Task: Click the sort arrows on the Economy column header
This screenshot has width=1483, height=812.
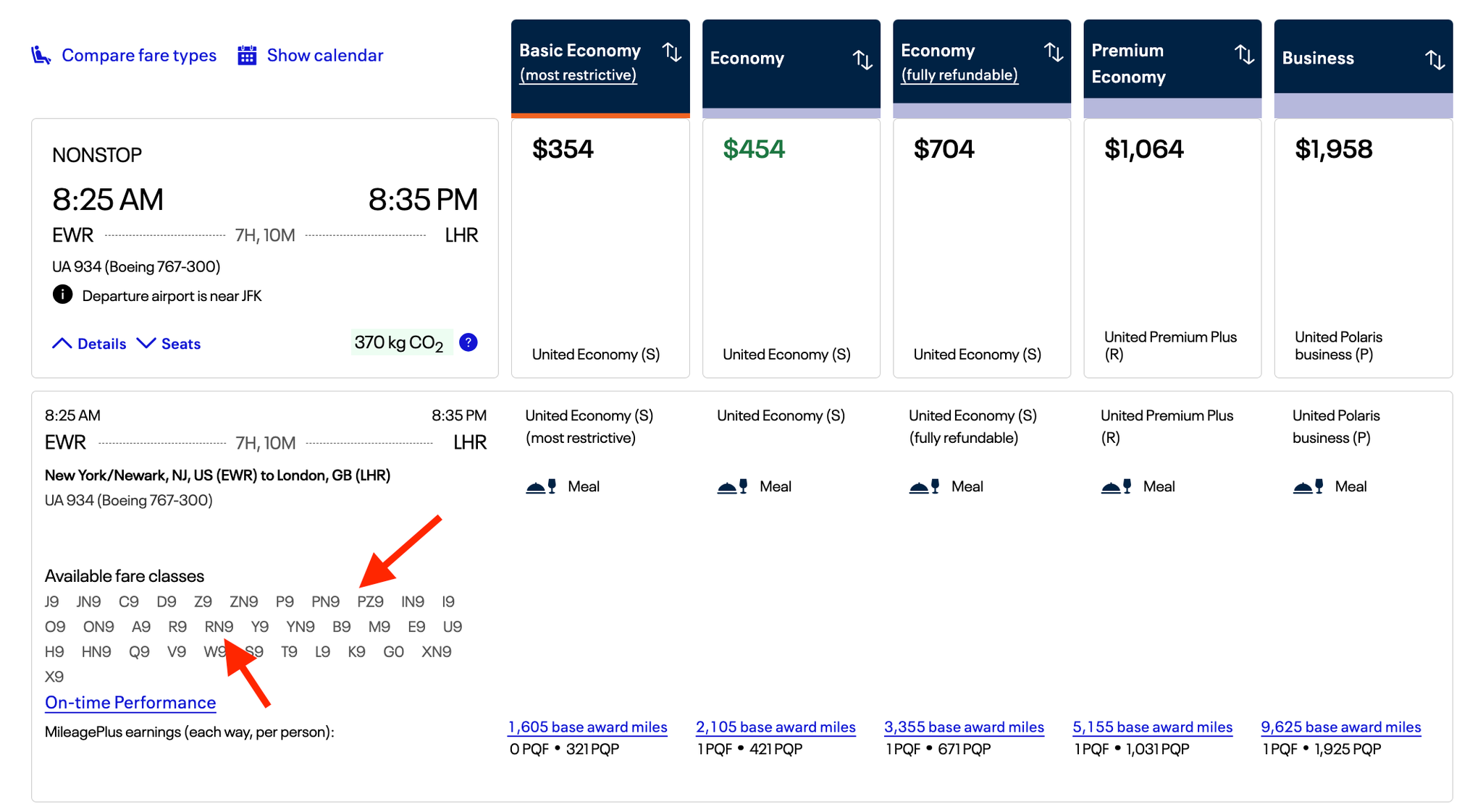Action: (863, 60)
